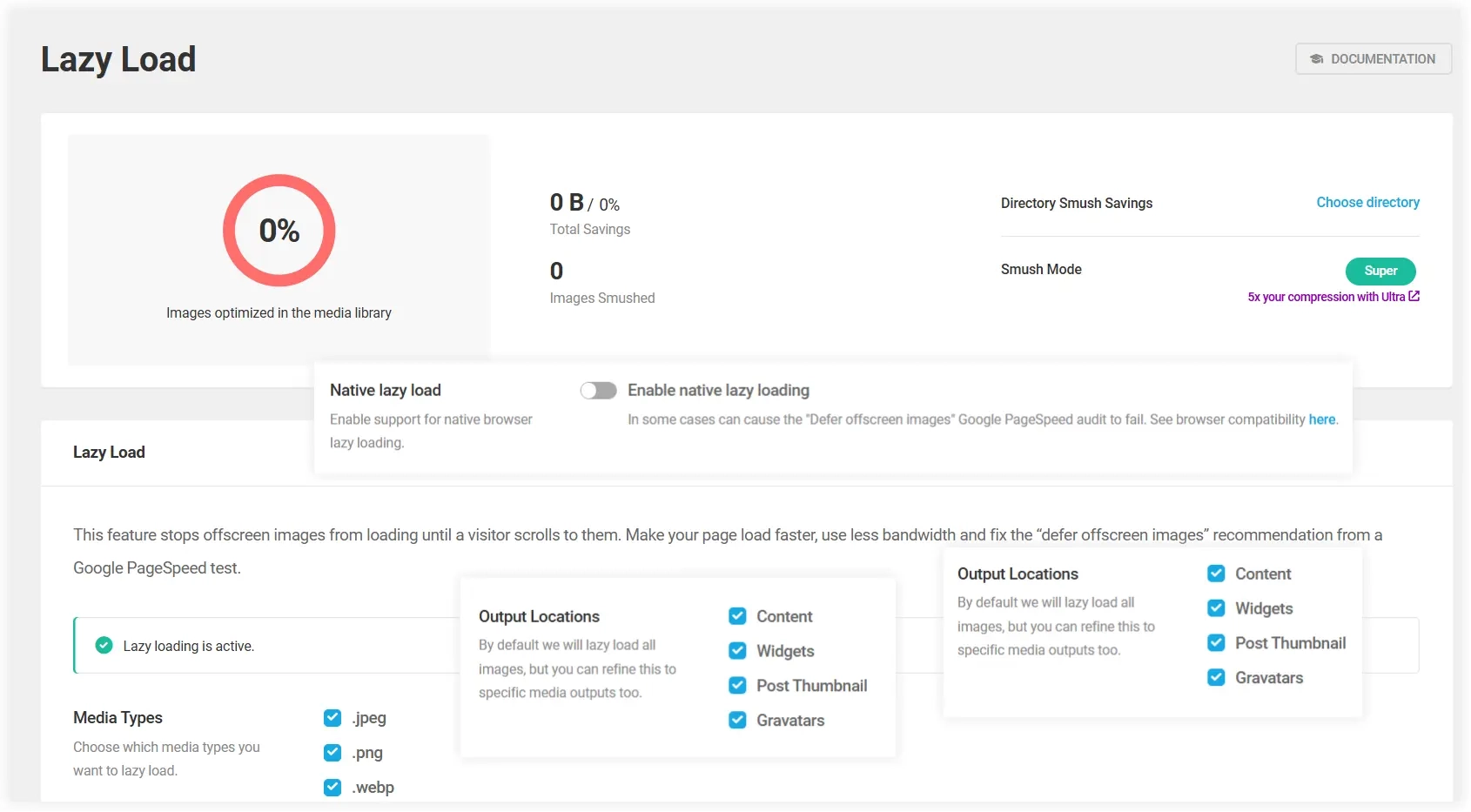Toggle Enable native lazy loading switch
The image size is (1471, 812).
[599, 391]
